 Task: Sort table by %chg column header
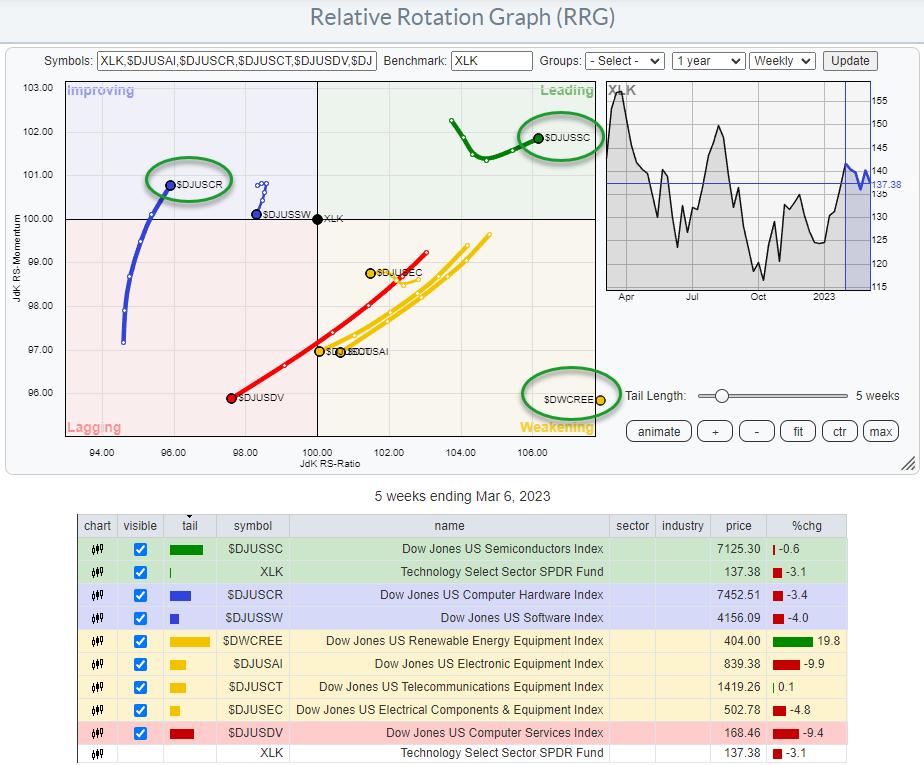pyautogui.click(x=804, y=526)
